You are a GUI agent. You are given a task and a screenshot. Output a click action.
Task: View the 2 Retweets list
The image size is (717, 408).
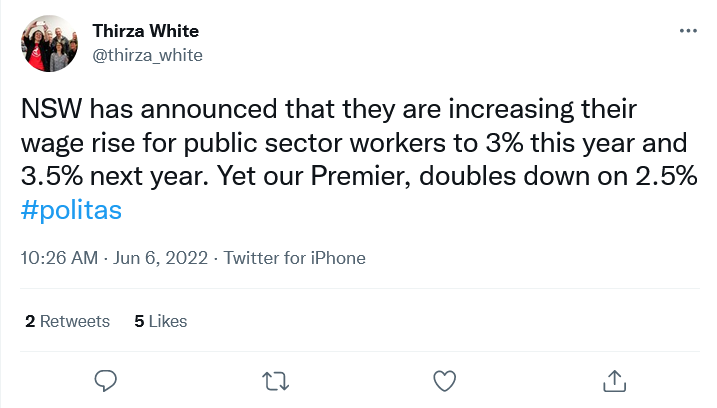(68, 321)
